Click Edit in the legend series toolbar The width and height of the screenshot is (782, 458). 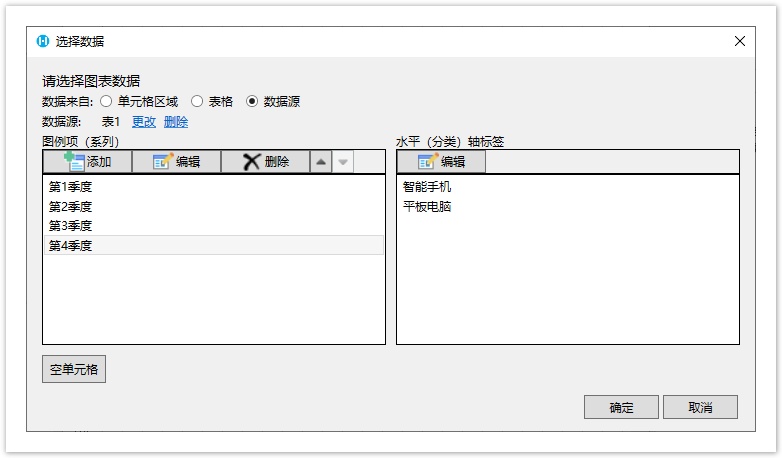point(176,162)
